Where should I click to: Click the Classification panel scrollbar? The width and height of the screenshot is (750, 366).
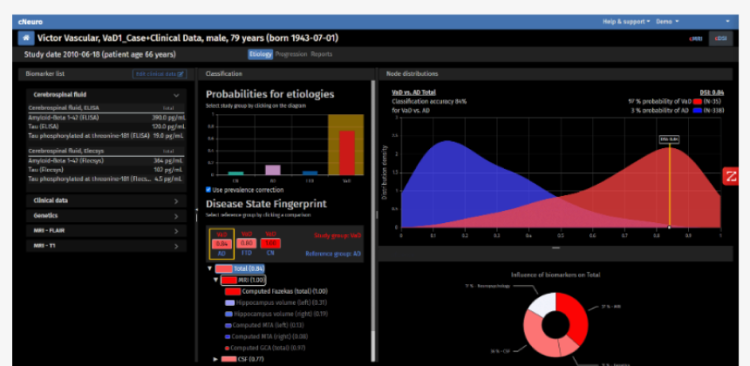(374, 220)
